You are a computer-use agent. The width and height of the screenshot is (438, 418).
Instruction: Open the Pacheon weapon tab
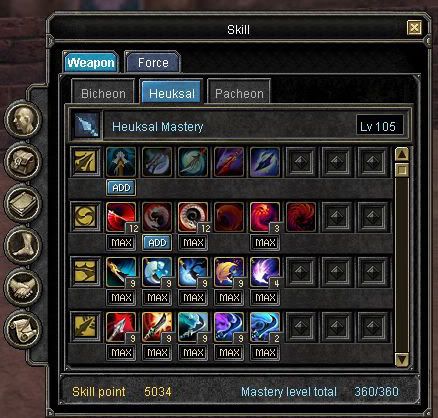point(239,93)
